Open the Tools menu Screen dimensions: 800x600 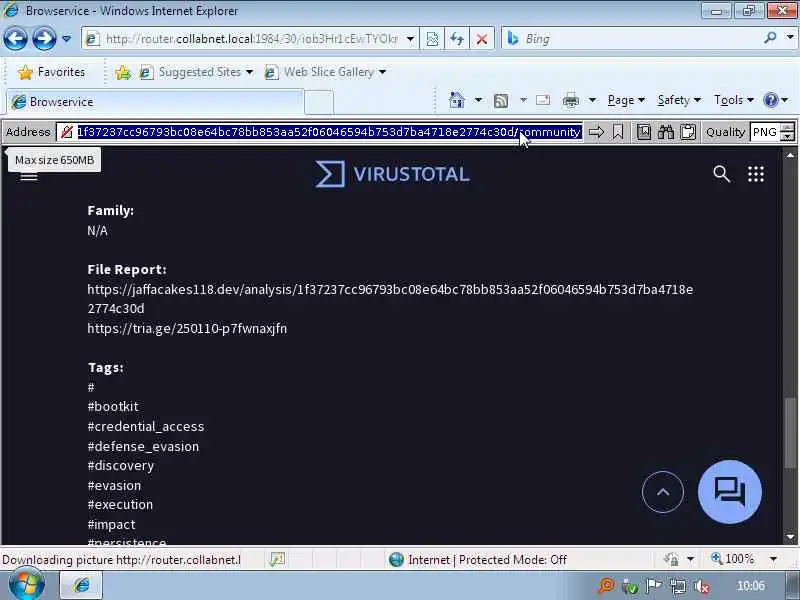click(x=734, y=101)
